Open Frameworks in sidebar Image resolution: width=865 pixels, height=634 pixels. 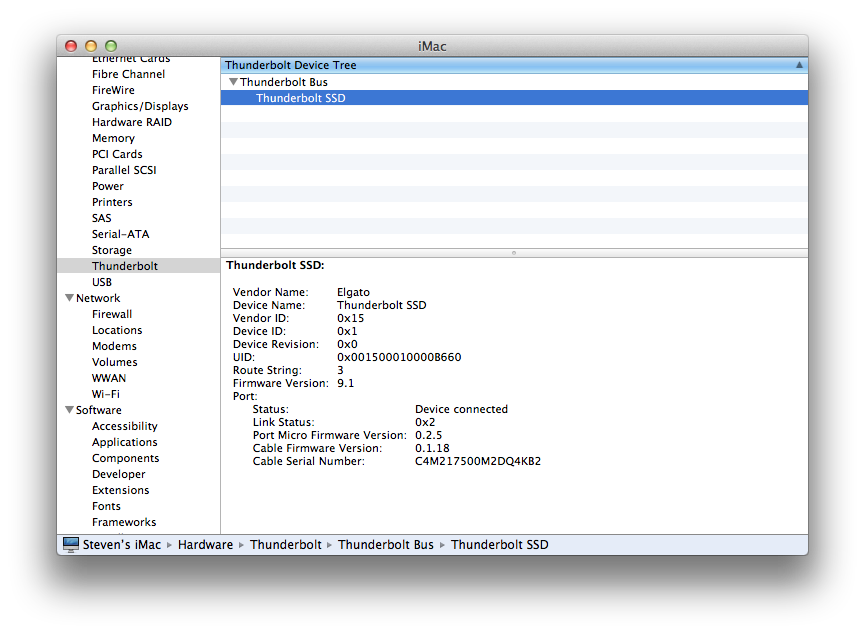[124, 522]
